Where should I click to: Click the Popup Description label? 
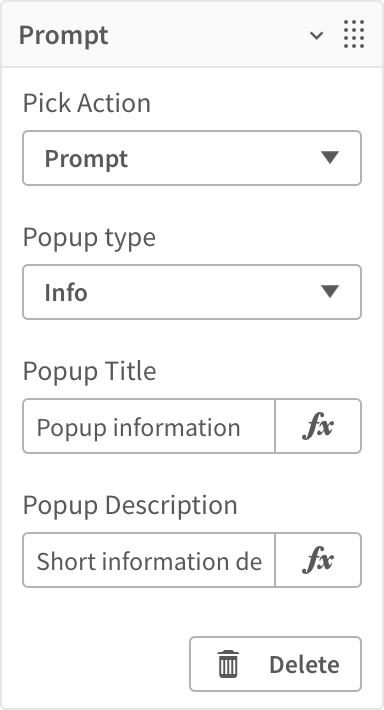(x=130, y=505)
